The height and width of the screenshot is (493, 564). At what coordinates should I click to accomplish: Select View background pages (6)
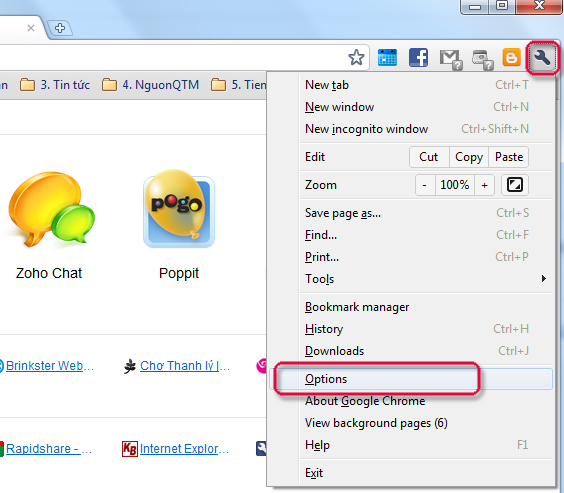pyautogui.click(x=411, y=423)
